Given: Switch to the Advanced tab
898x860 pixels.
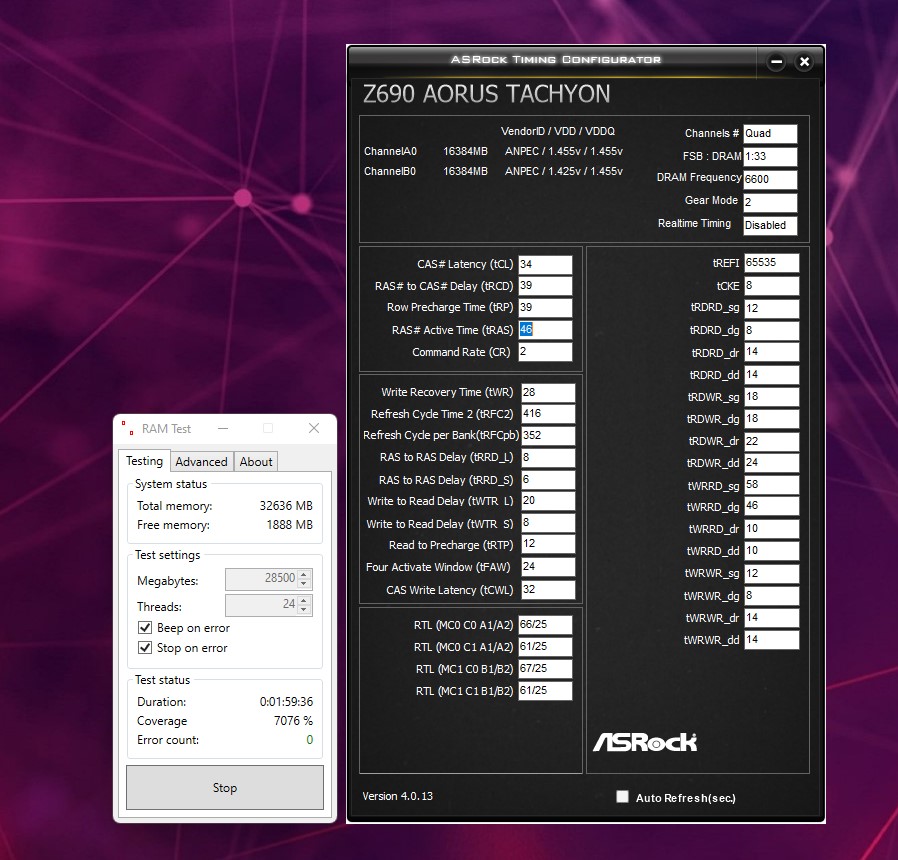Looking at the screenshot, I should (201, 461).
